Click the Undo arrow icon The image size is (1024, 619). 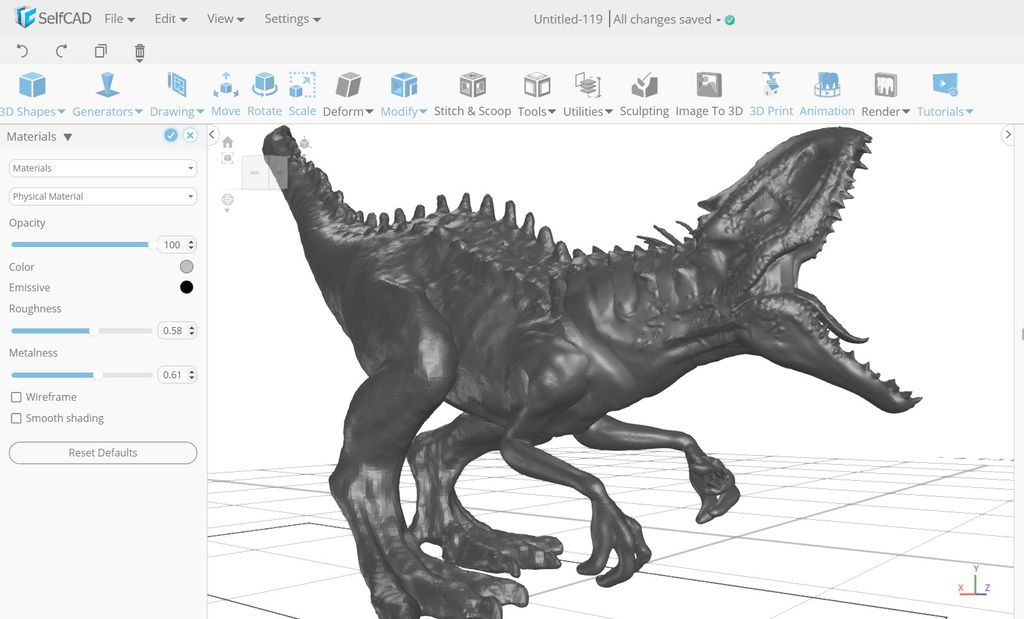pos(20,51)
